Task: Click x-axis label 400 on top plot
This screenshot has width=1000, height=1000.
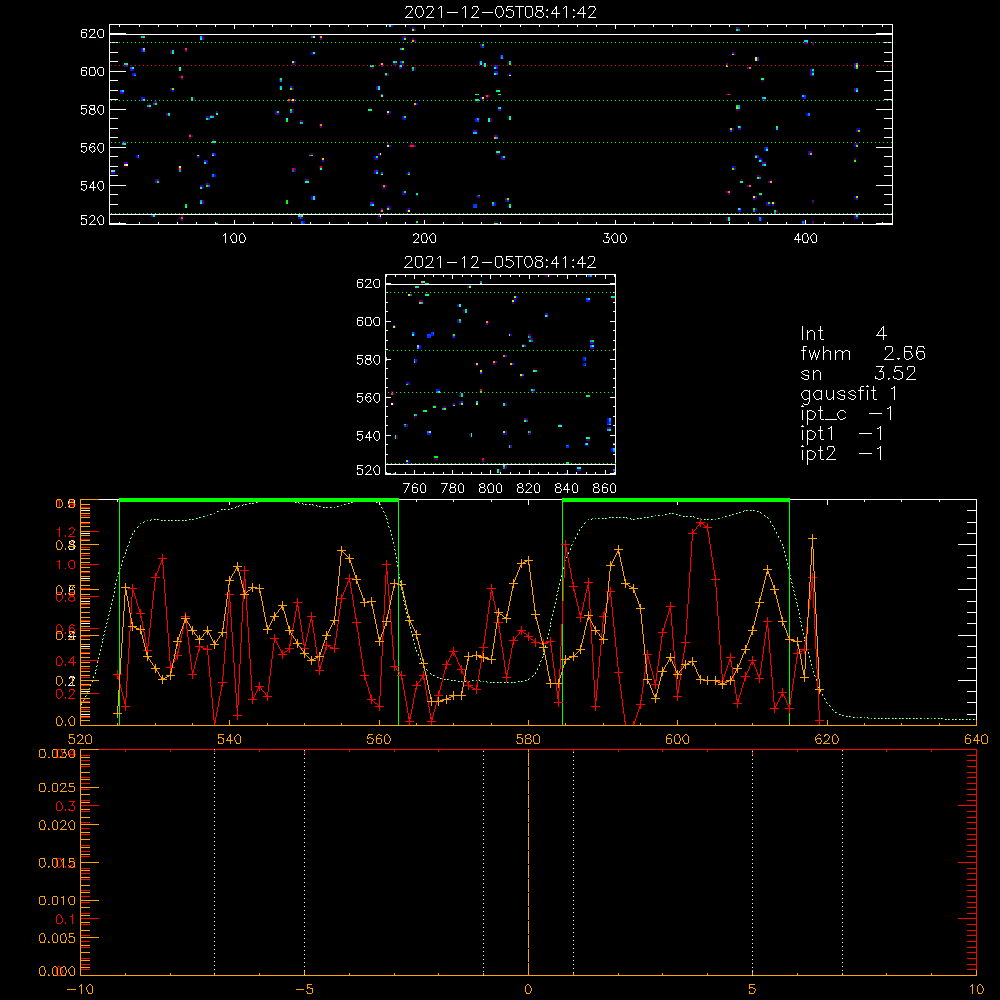Action: (805, 239)
